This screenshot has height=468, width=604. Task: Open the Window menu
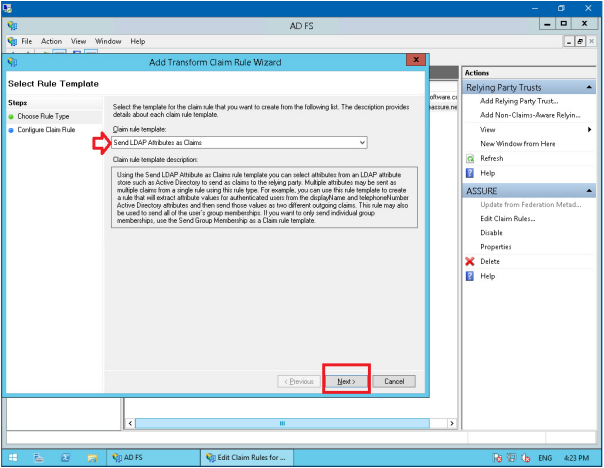(x=108, y=41)
